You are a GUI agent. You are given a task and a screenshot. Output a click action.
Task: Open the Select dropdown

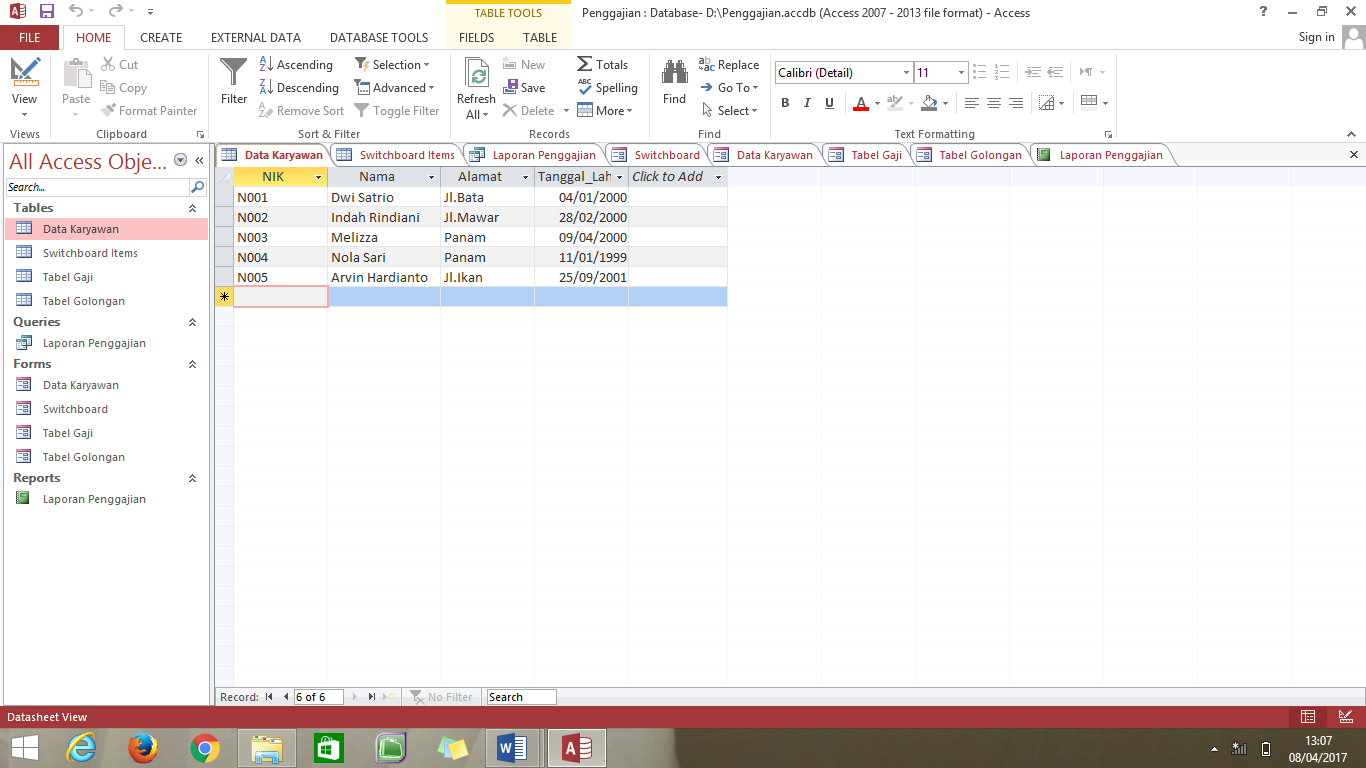[x=729, y=111]
